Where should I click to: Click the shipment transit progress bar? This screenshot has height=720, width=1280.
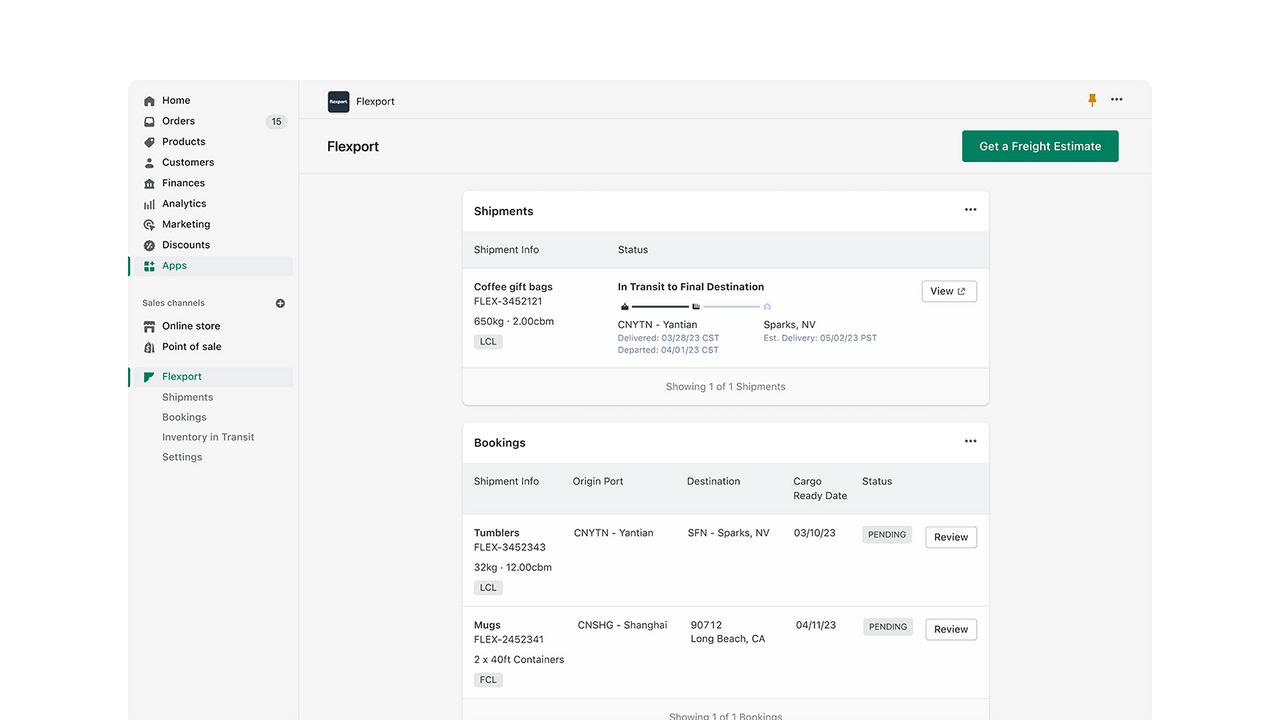[696, 306]
